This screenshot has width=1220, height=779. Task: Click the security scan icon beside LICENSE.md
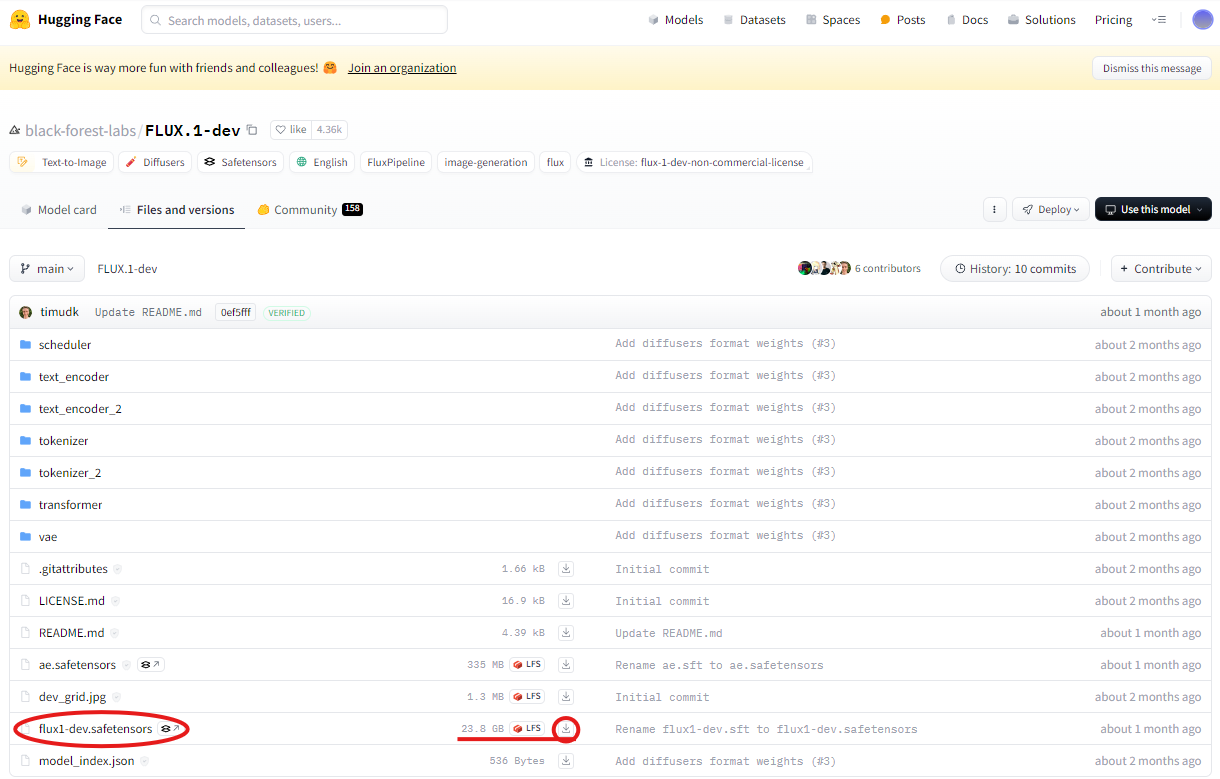[x=114, y=601]
